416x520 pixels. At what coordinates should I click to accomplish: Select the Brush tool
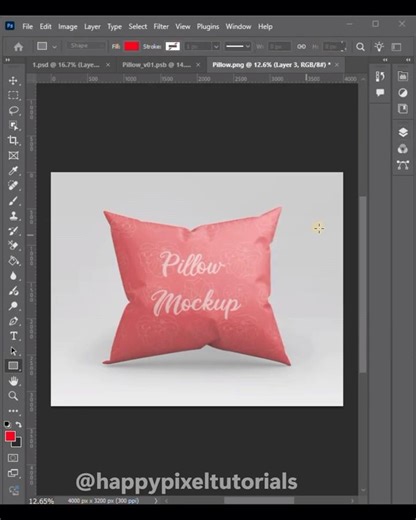(13, 201)
